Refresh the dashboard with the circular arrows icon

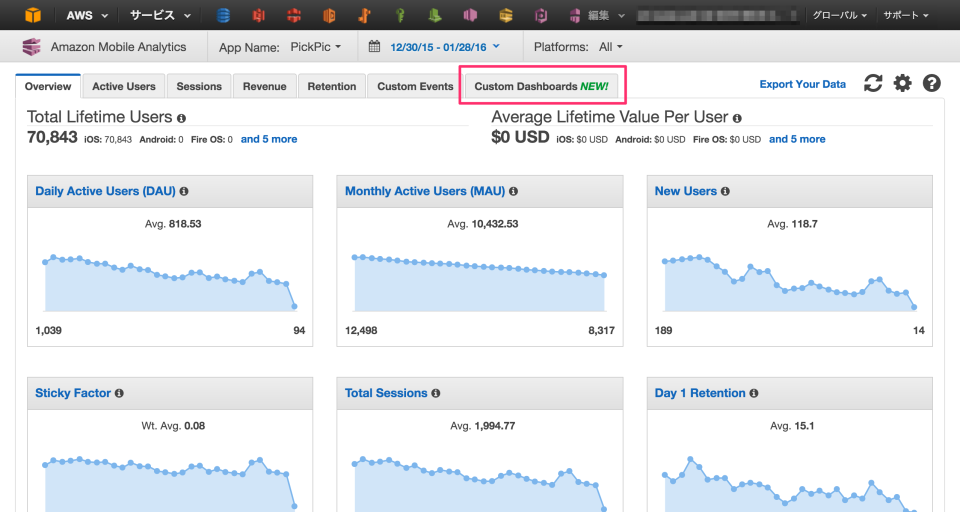[x=873, y=83]
